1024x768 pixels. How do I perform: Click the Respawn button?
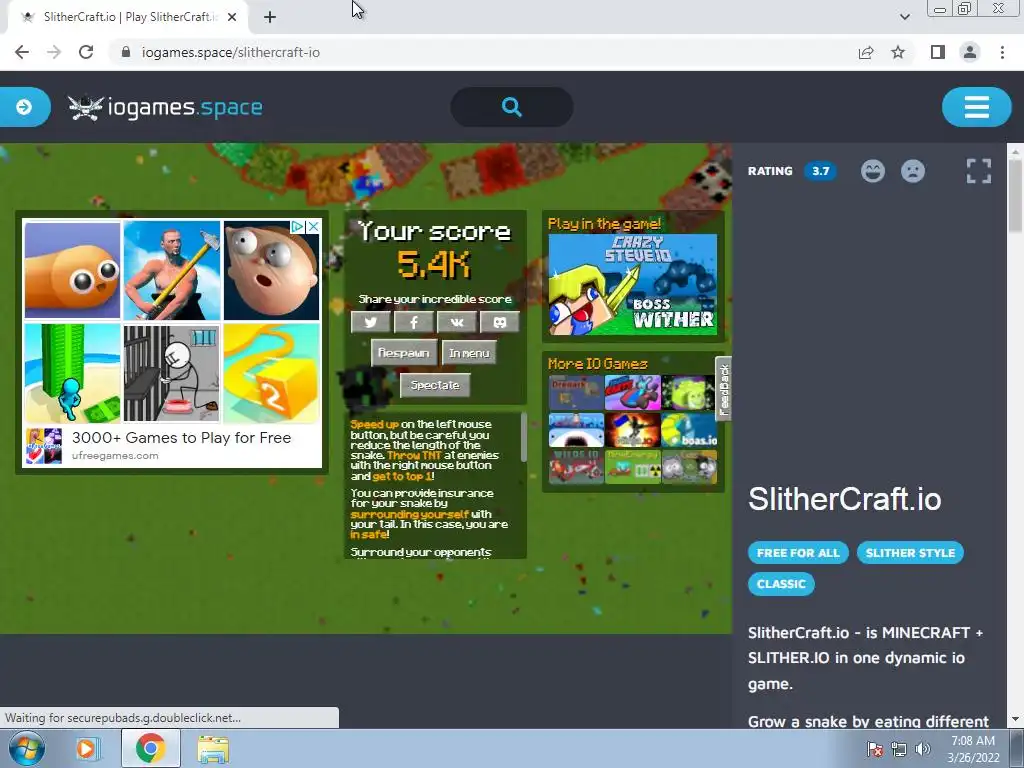(404, 353)
